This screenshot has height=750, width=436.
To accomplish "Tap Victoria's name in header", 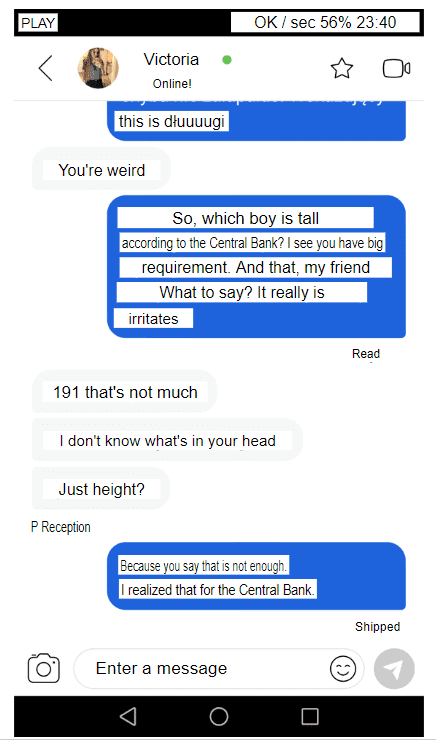I will coord(171,59).
